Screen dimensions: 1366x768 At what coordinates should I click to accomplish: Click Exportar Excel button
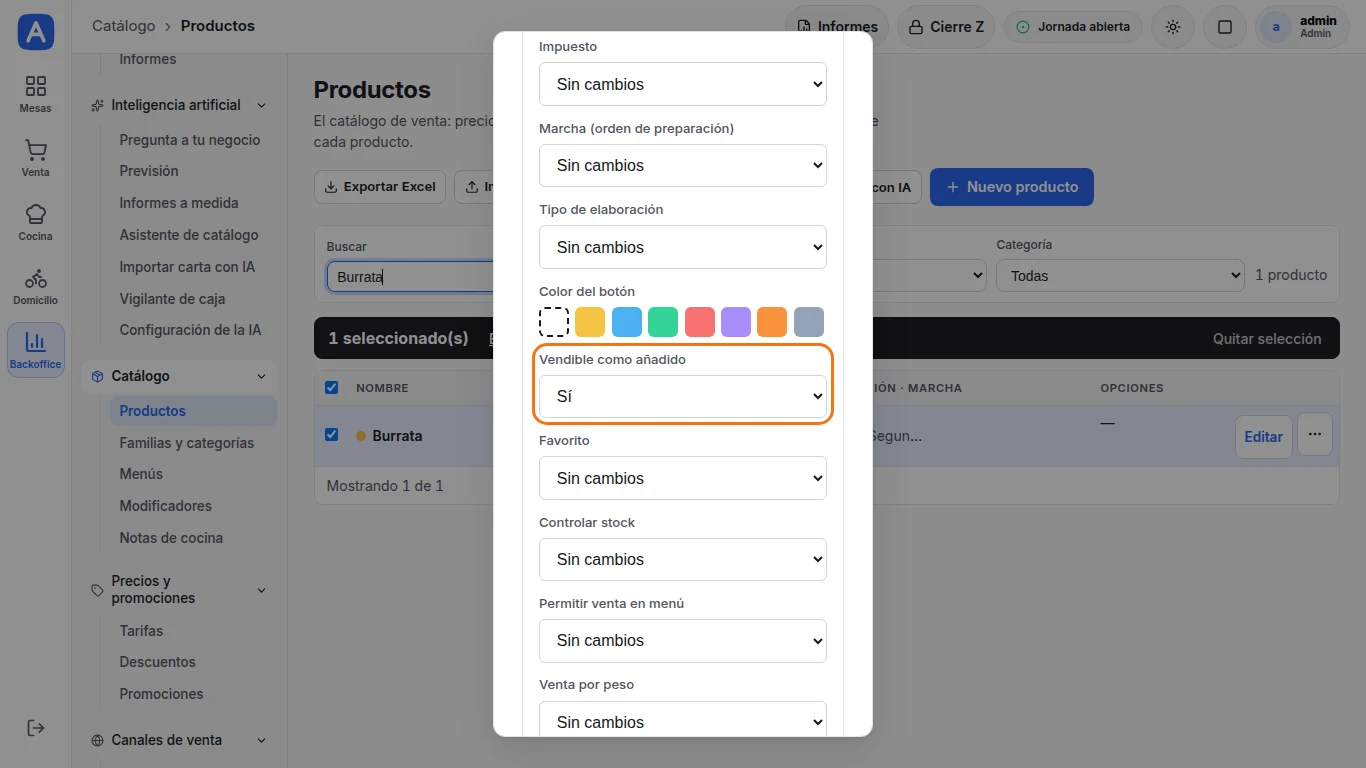click(x=380, y=187)
